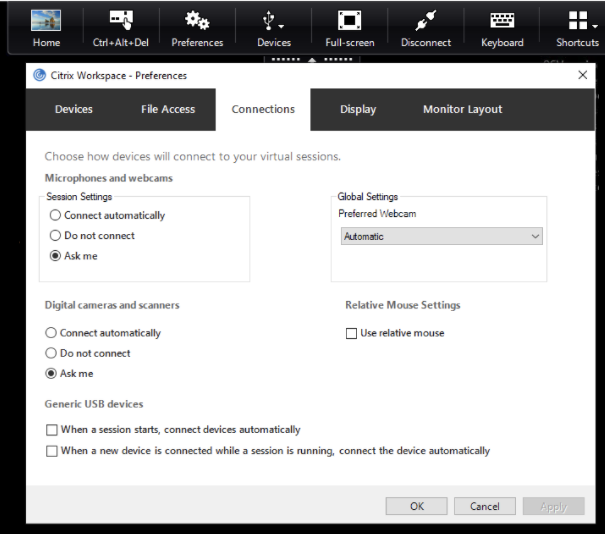Check auto-connect new device while session running

pyautogui.click(x=52, y=451)
